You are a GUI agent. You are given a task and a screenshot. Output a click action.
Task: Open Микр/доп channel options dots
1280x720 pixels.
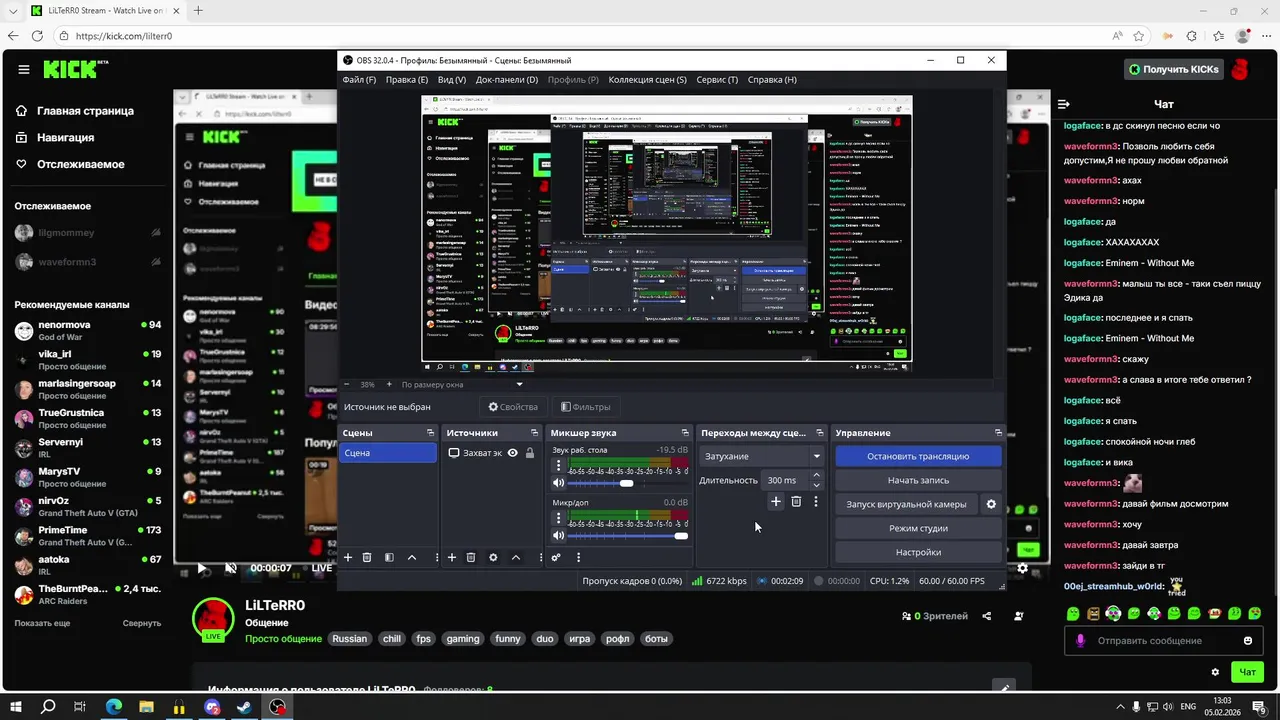[558, 518]
